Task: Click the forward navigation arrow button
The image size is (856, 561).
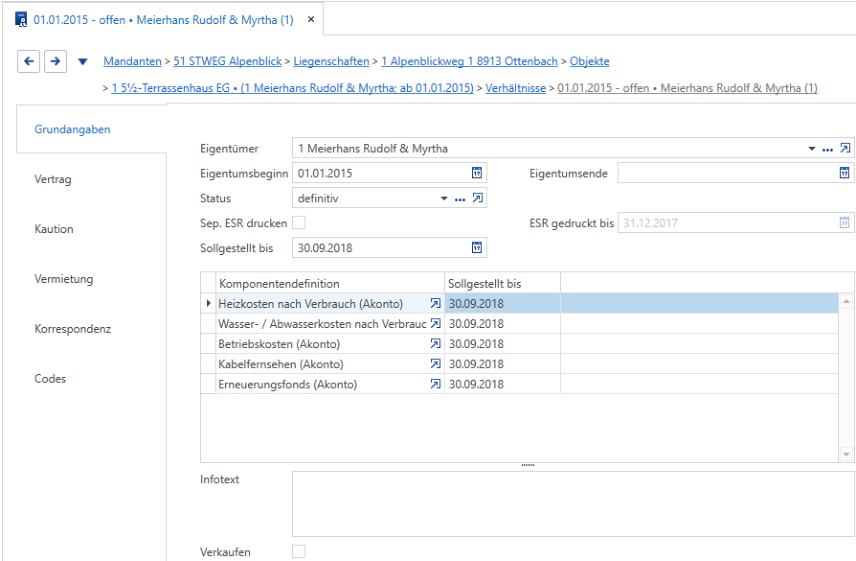Action: coord(55,61)
